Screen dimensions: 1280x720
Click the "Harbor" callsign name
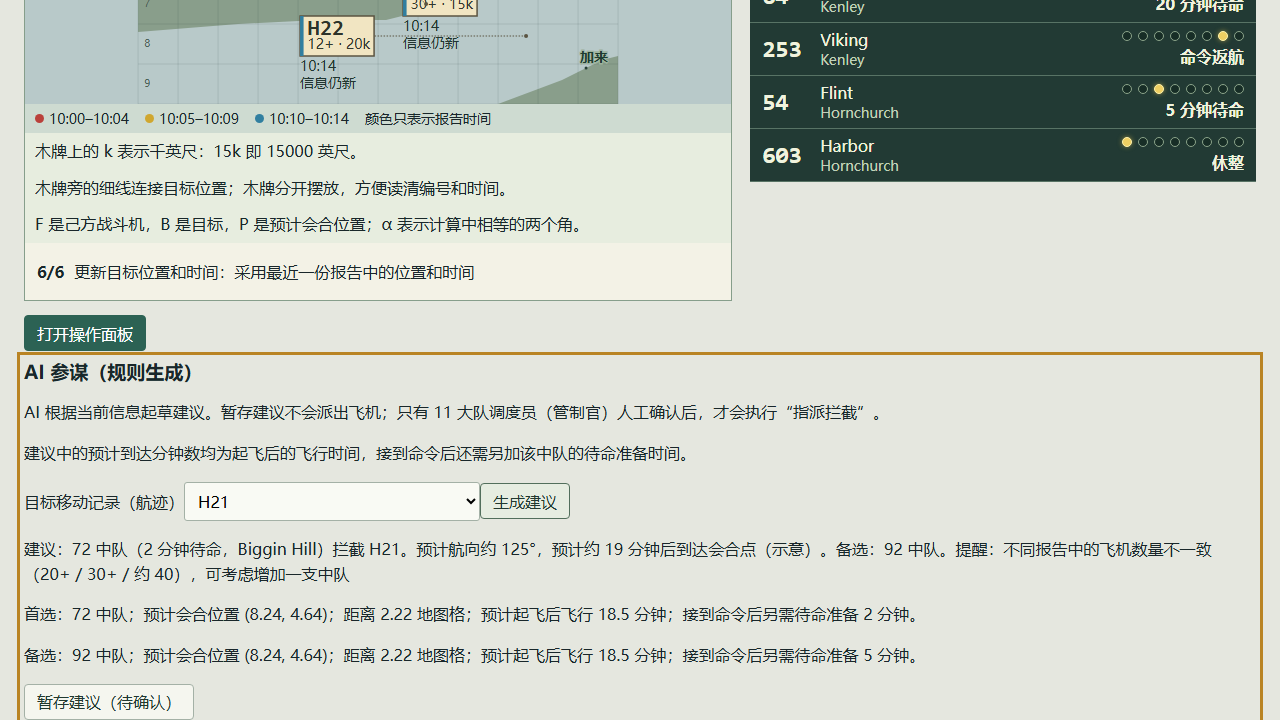[847, 146]
